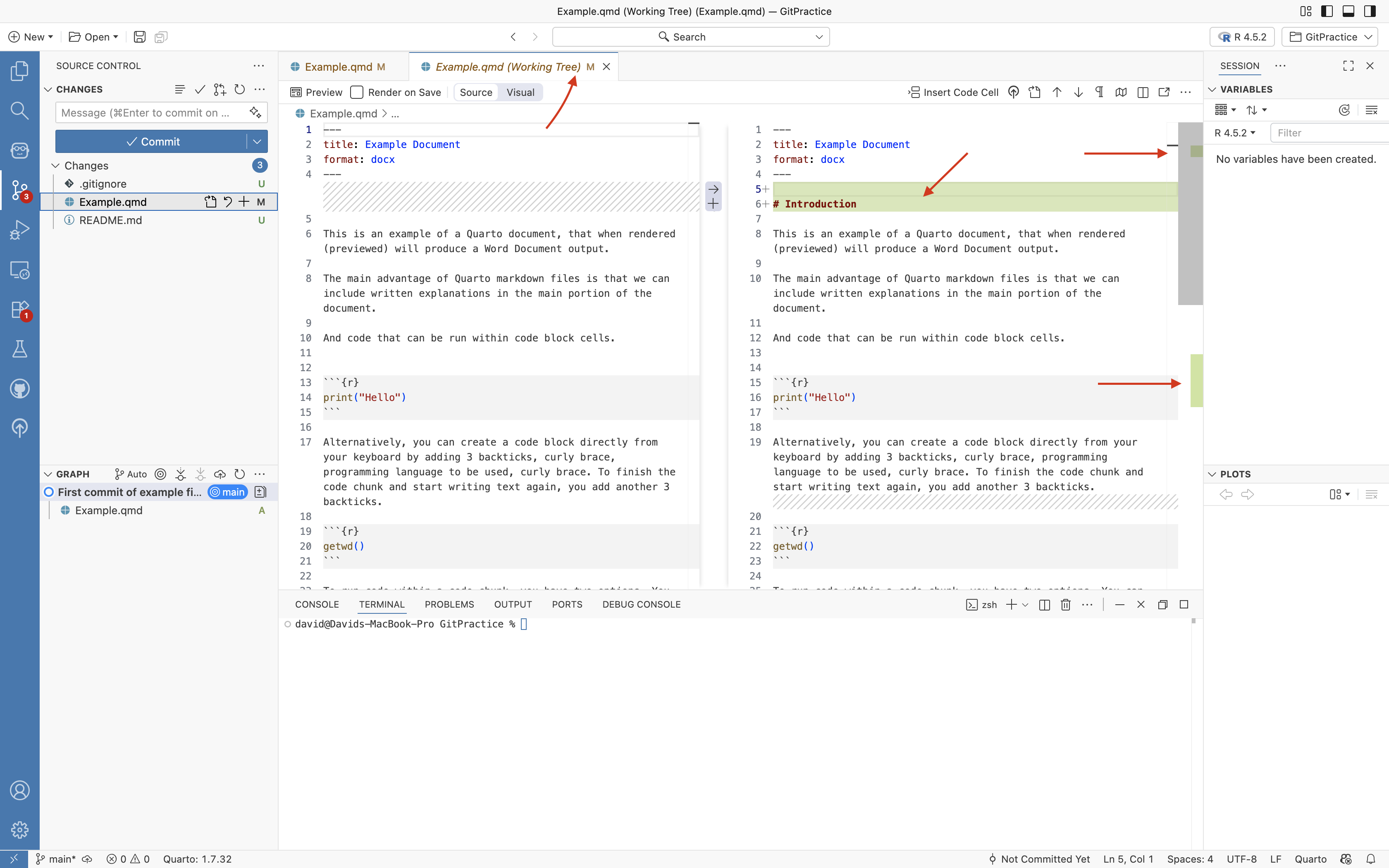Viewport: 1389px width, 868px height.
Task: Open the GitHub icon in activity bar
Action: coord(19,389)
